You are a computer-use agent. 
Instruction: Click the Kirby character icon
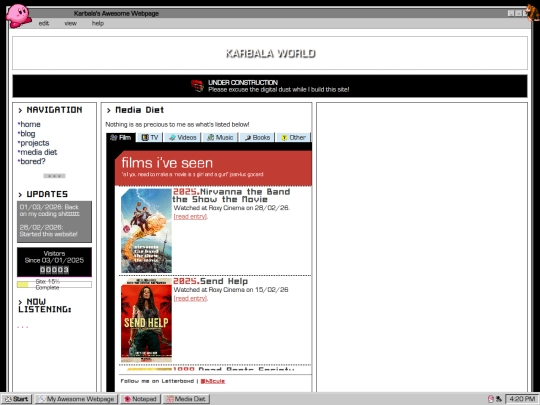point(19,15)
